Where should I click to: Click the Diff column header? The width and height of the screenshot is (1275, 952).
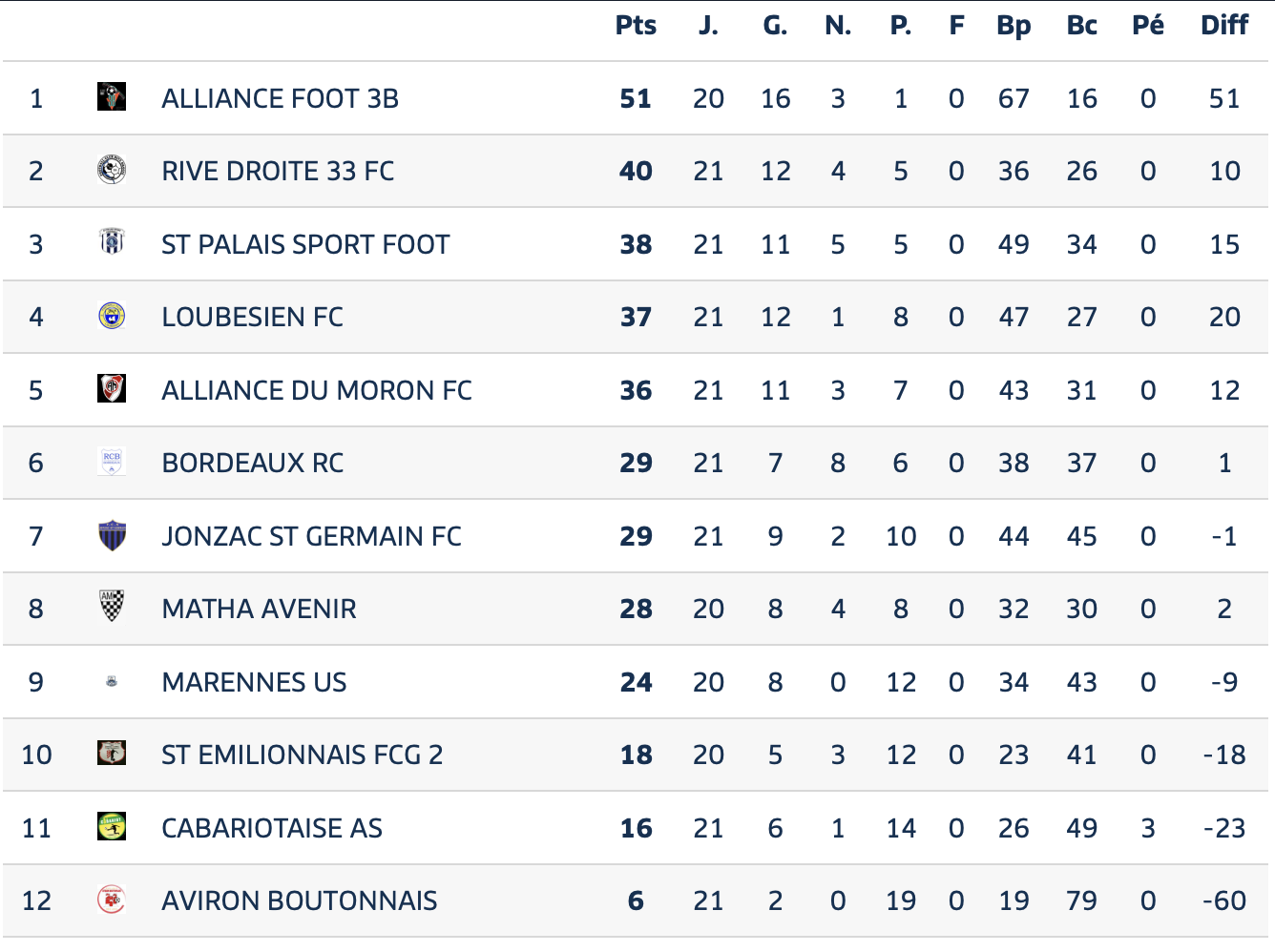(1224, 26)
